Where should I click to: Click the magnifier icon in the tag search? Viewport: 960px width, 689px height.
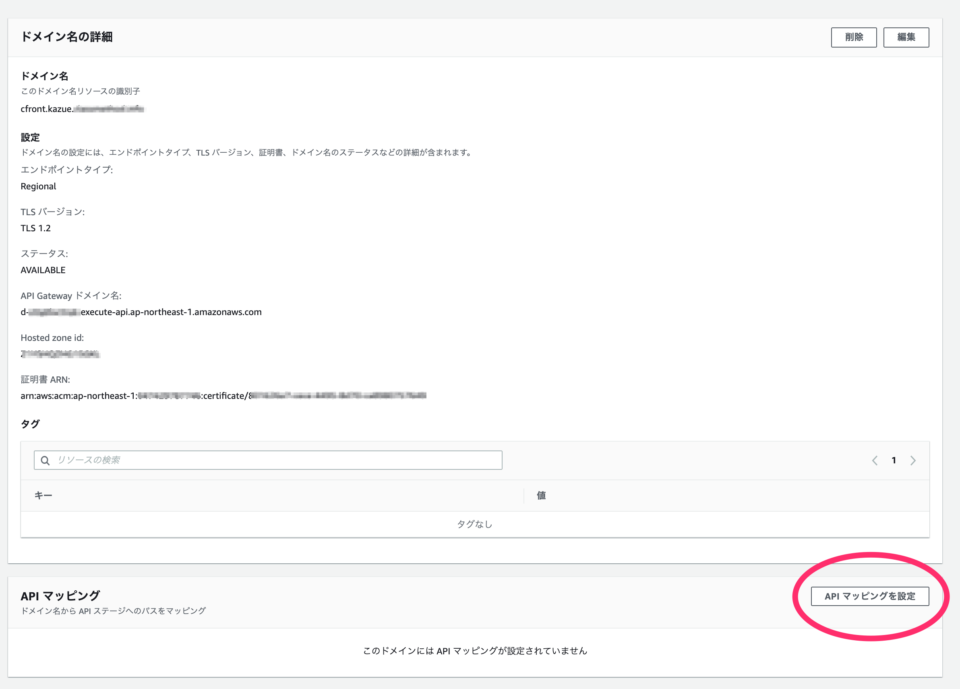tap(45, 460)
